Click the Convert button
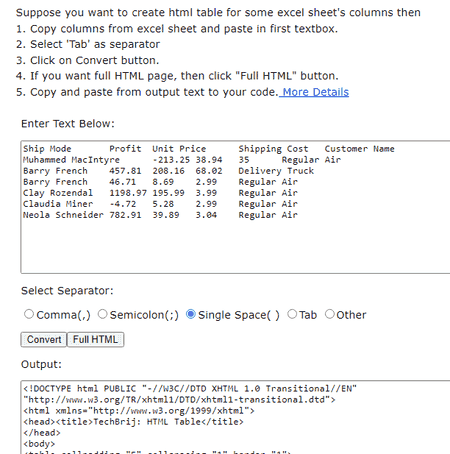 (44, 340)
